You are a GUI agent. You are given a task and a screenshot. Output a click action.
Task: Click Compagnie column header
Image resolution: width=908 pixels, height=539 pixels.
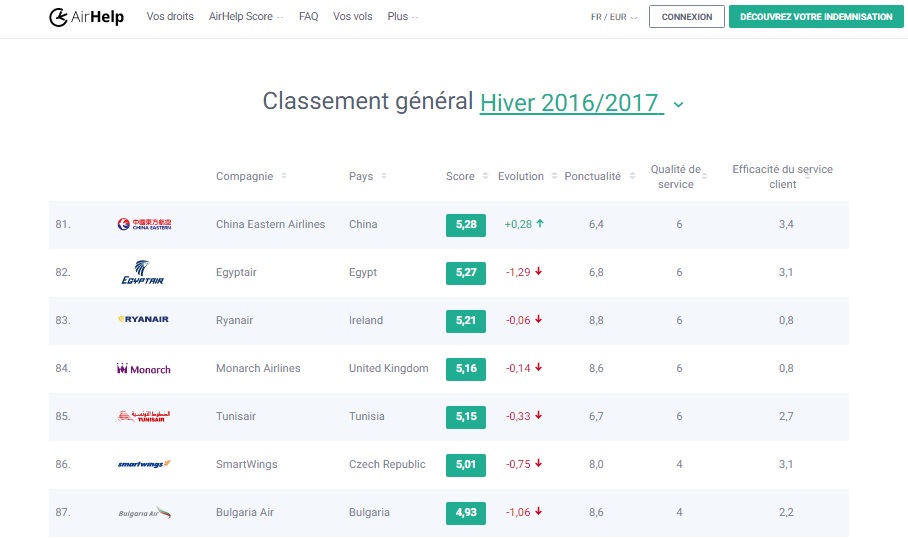click(x=244, y=176)
